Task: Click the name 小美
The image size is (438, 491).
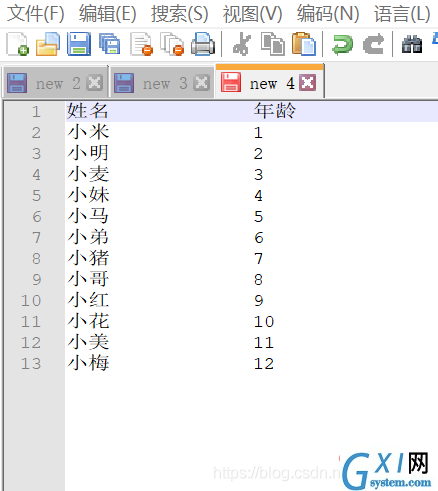Action: point(88,342)
